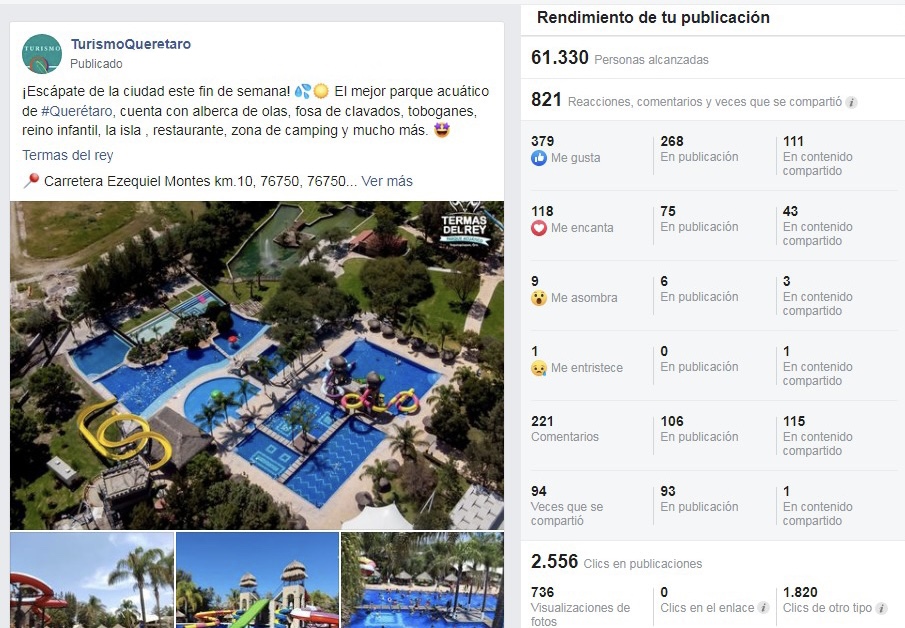Click the red Me encanta heart icon

click(538, 228)
